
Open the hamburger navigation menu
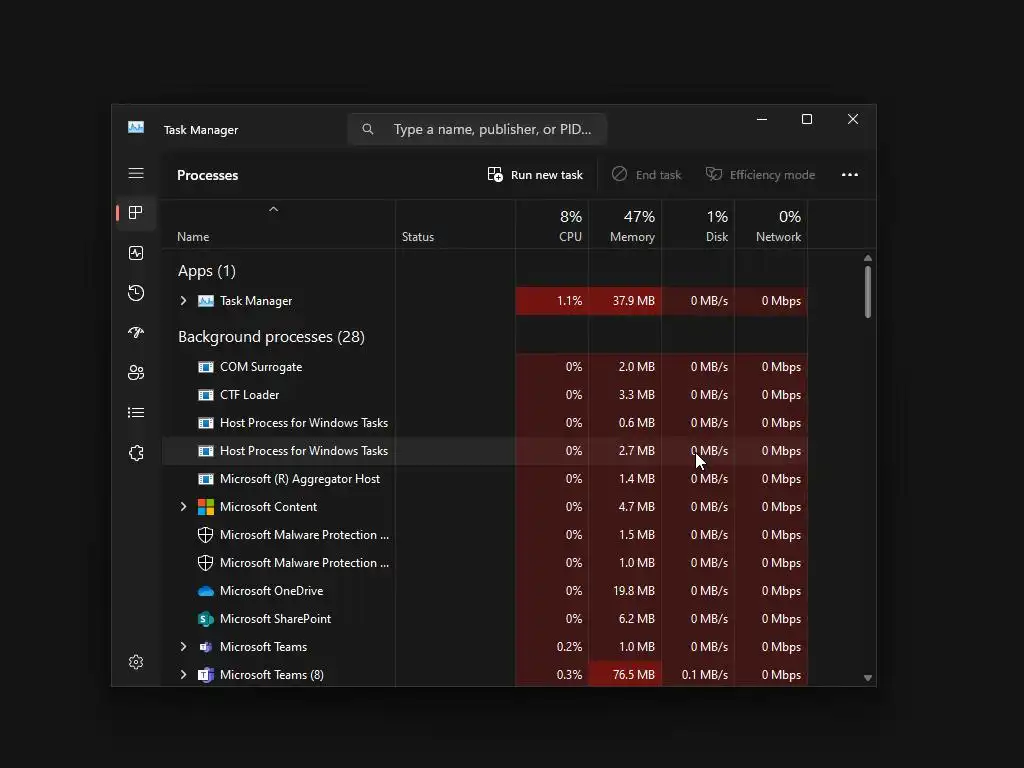[136, 173]
